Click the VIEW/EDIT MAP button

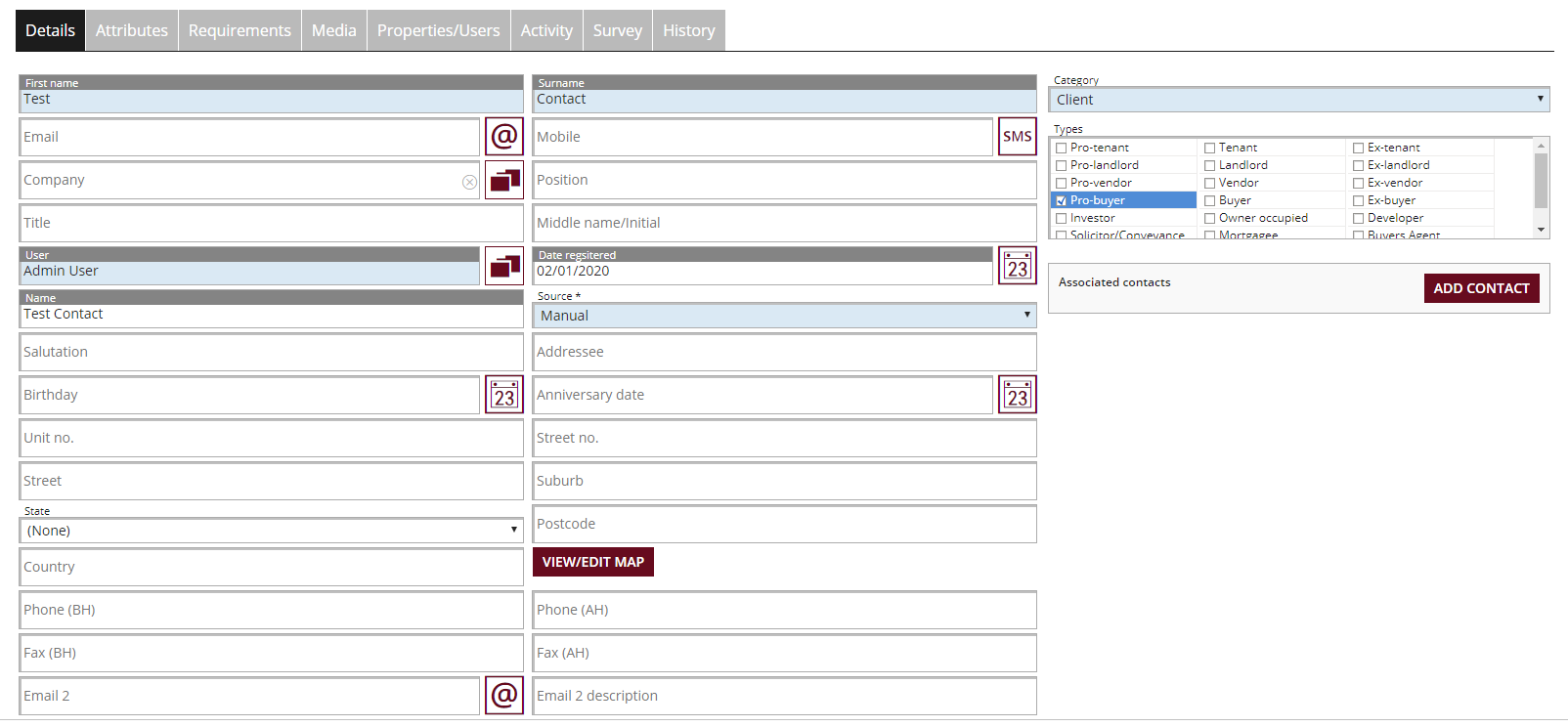[592, 562]
